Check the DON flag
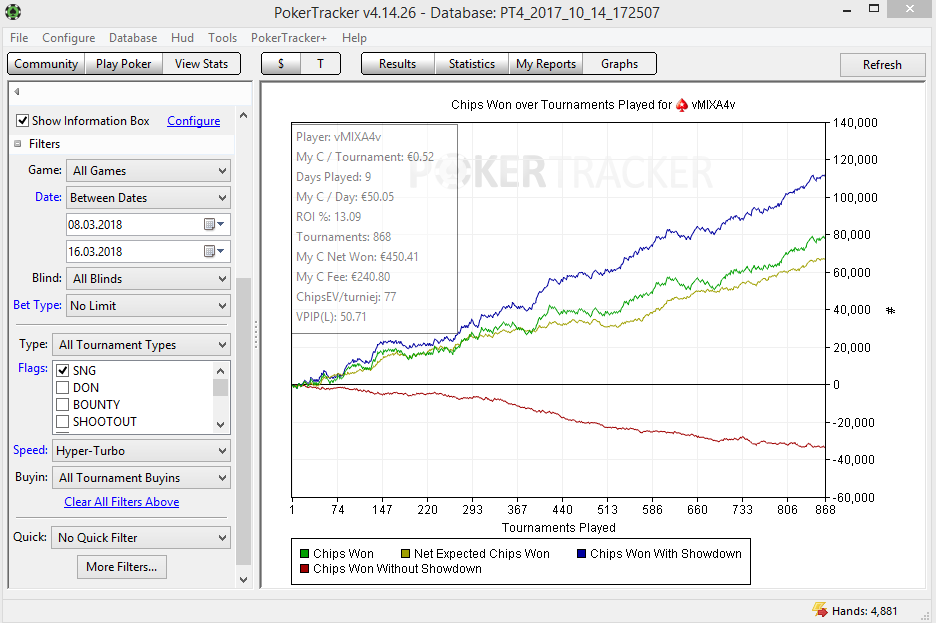Image resolution: width=936 pixels, height=623 pixels. 62,388
